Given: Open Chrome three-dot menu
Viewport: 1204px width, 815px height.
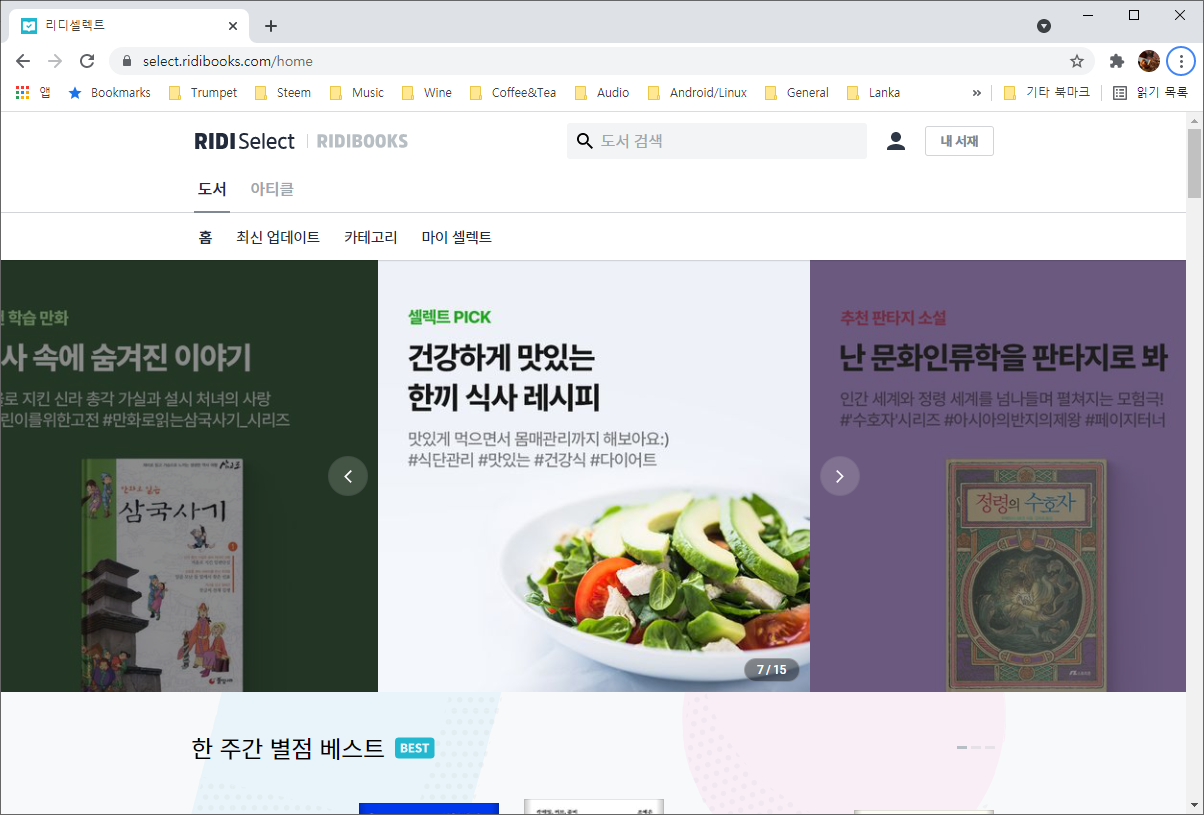Looking at the screenshot, I should pyautogui.click(x=1181, y=61).
